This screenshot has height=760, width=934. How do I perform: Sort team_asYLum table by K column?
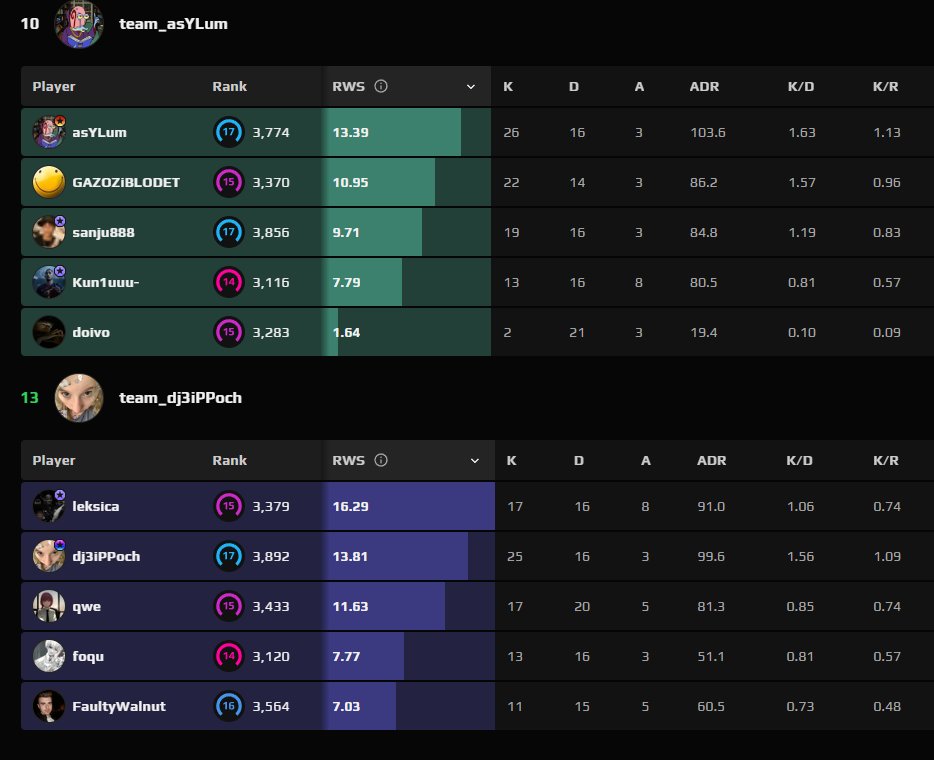508,86
